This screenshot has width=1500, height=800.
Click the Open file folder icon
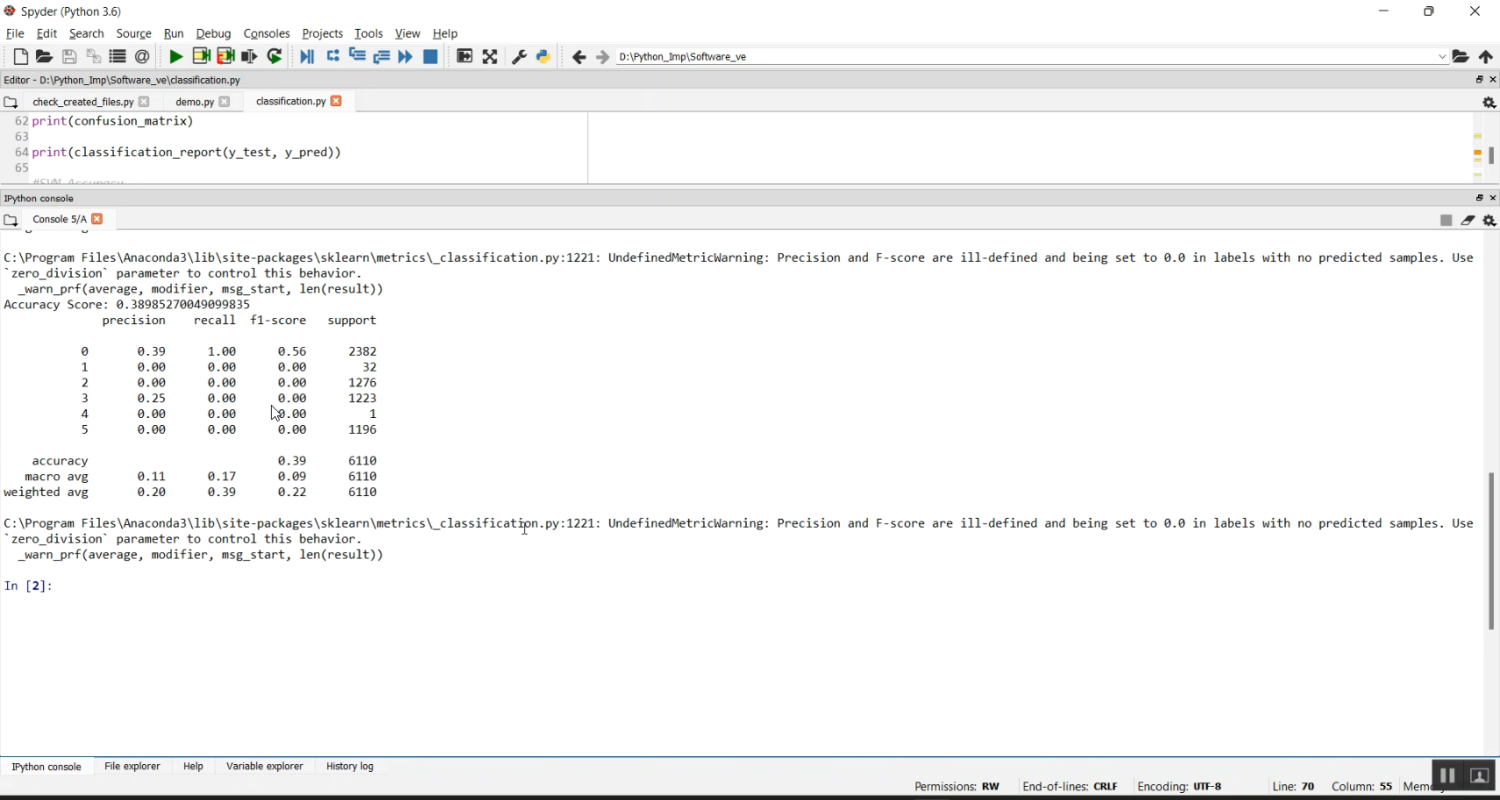44,57
